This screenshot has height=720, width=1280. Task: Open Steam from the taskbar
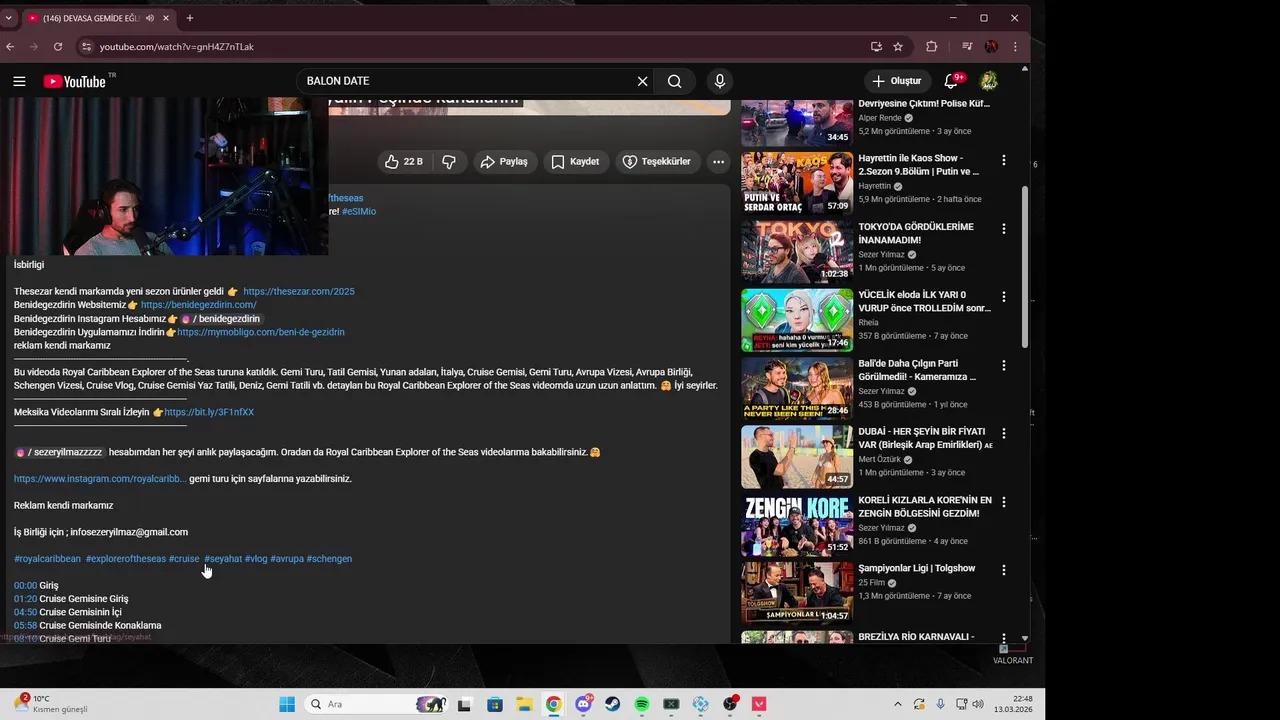point(612,704)
